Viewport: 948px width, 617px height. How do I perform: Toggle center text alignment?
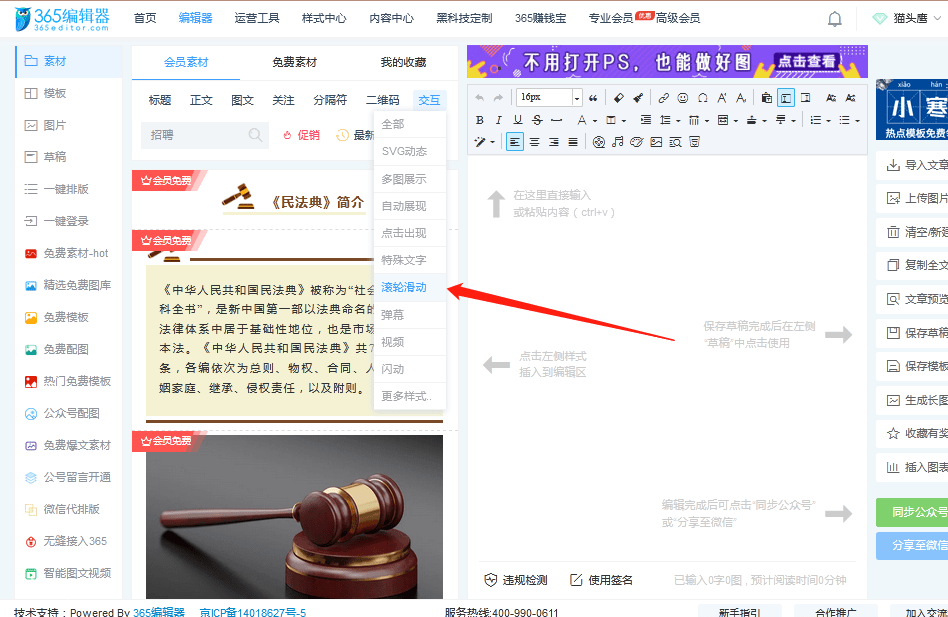click(x=533, y=141)
